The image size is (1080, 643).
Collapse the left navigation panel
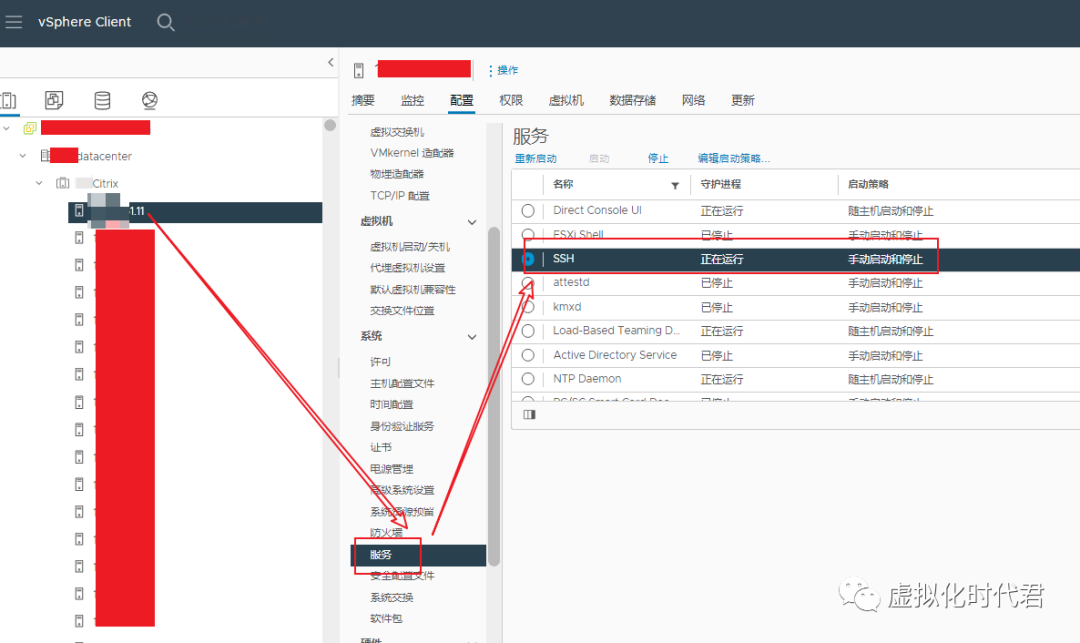tap(331, 63)
